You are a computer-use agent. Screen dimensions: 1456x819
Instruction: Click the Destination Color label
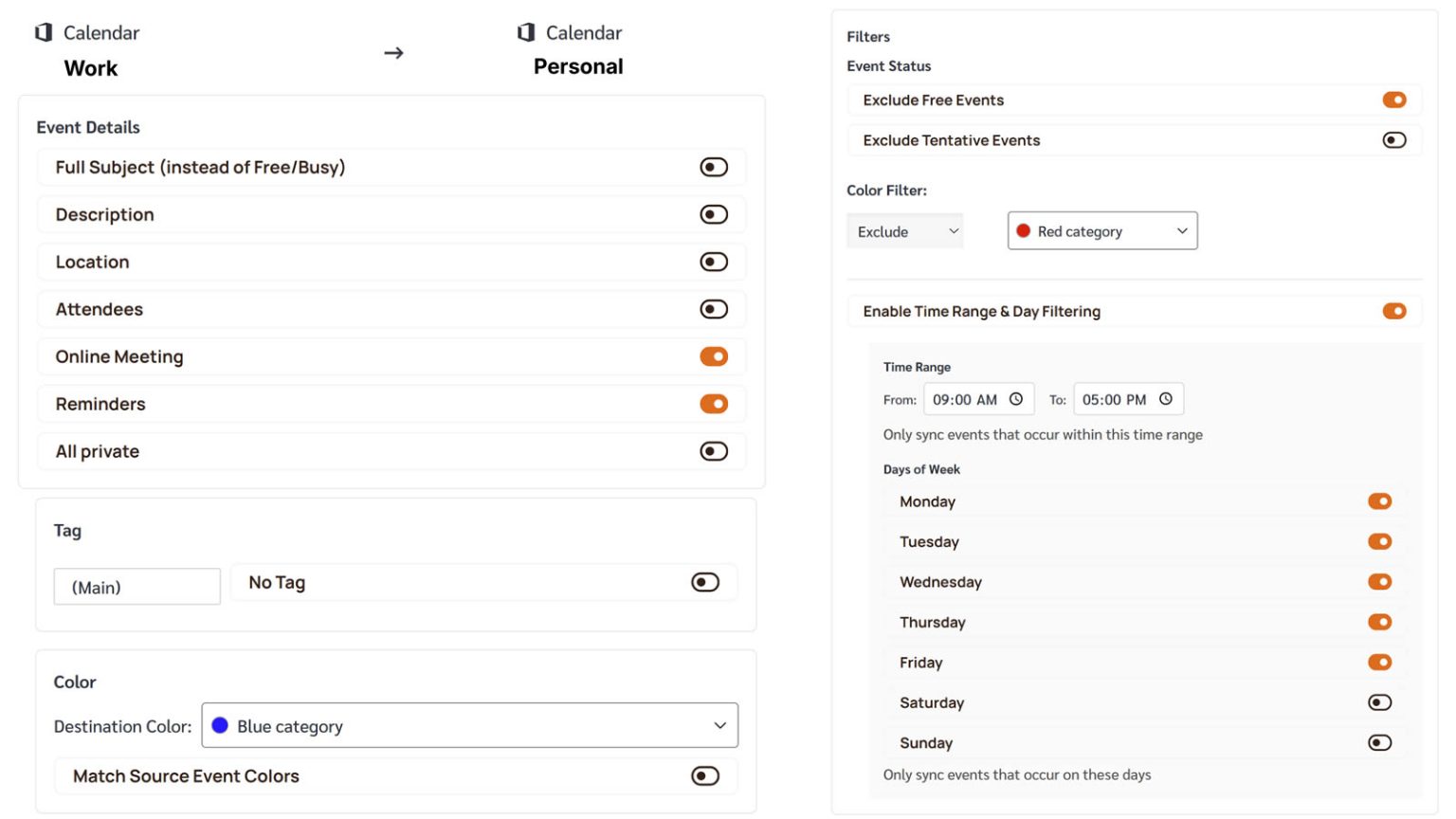[x=122, y=726]
